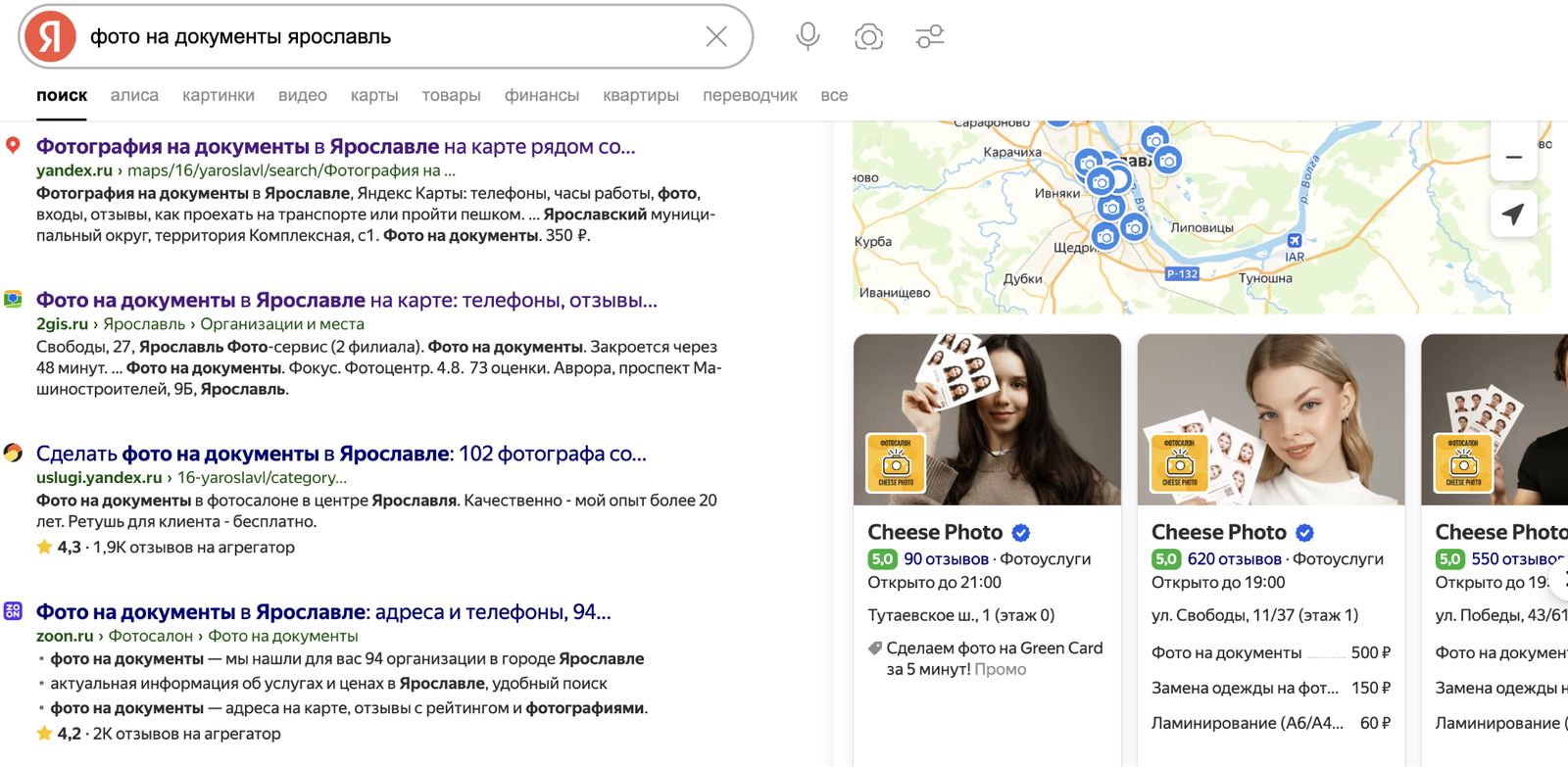This screenshot has width=1568, height=767.
Task: Open the Cheese Photo Тутаевское ш. card photo
Action: click(987, 419)
